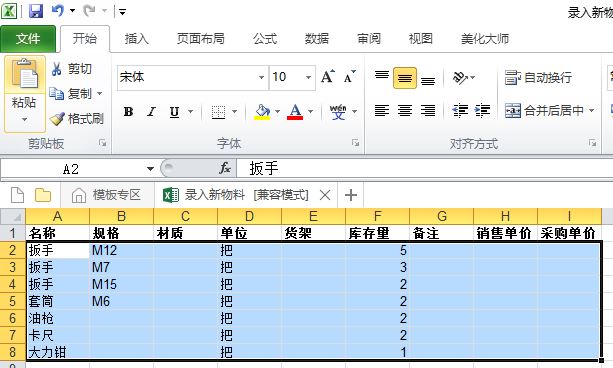Toggle middle vertical alignment button

[405, 78]
